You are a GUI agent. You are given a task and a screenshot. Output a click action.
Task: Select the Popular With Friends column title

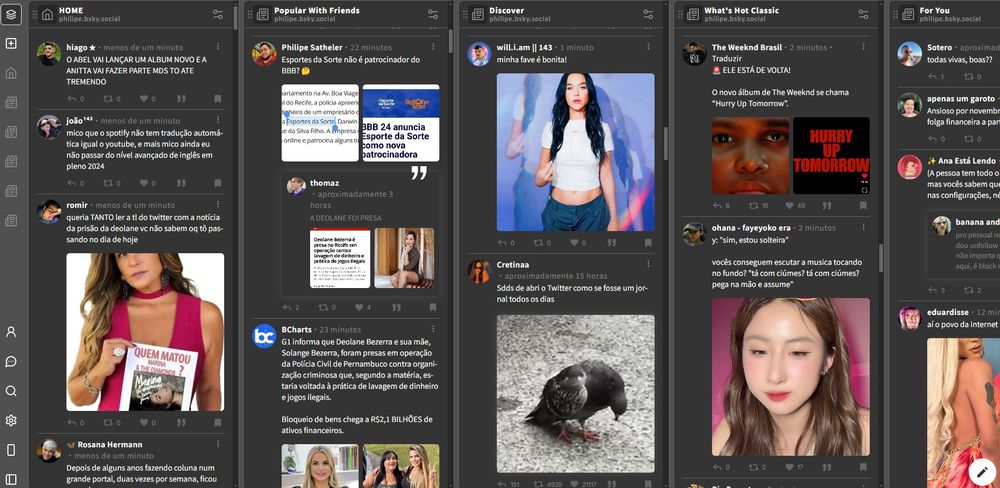point(317,10)
